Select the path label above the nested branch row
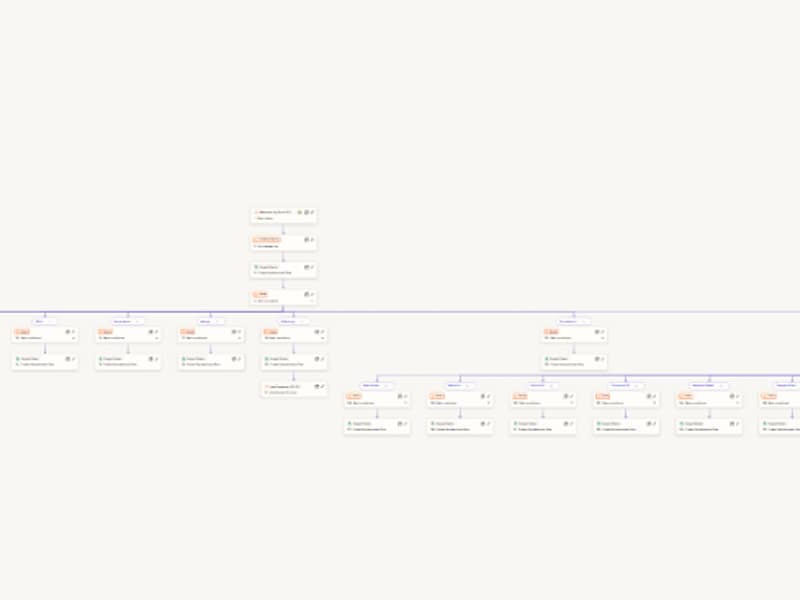Image resolution: width=800 pixels, height=600 pixels. (573, 321)
